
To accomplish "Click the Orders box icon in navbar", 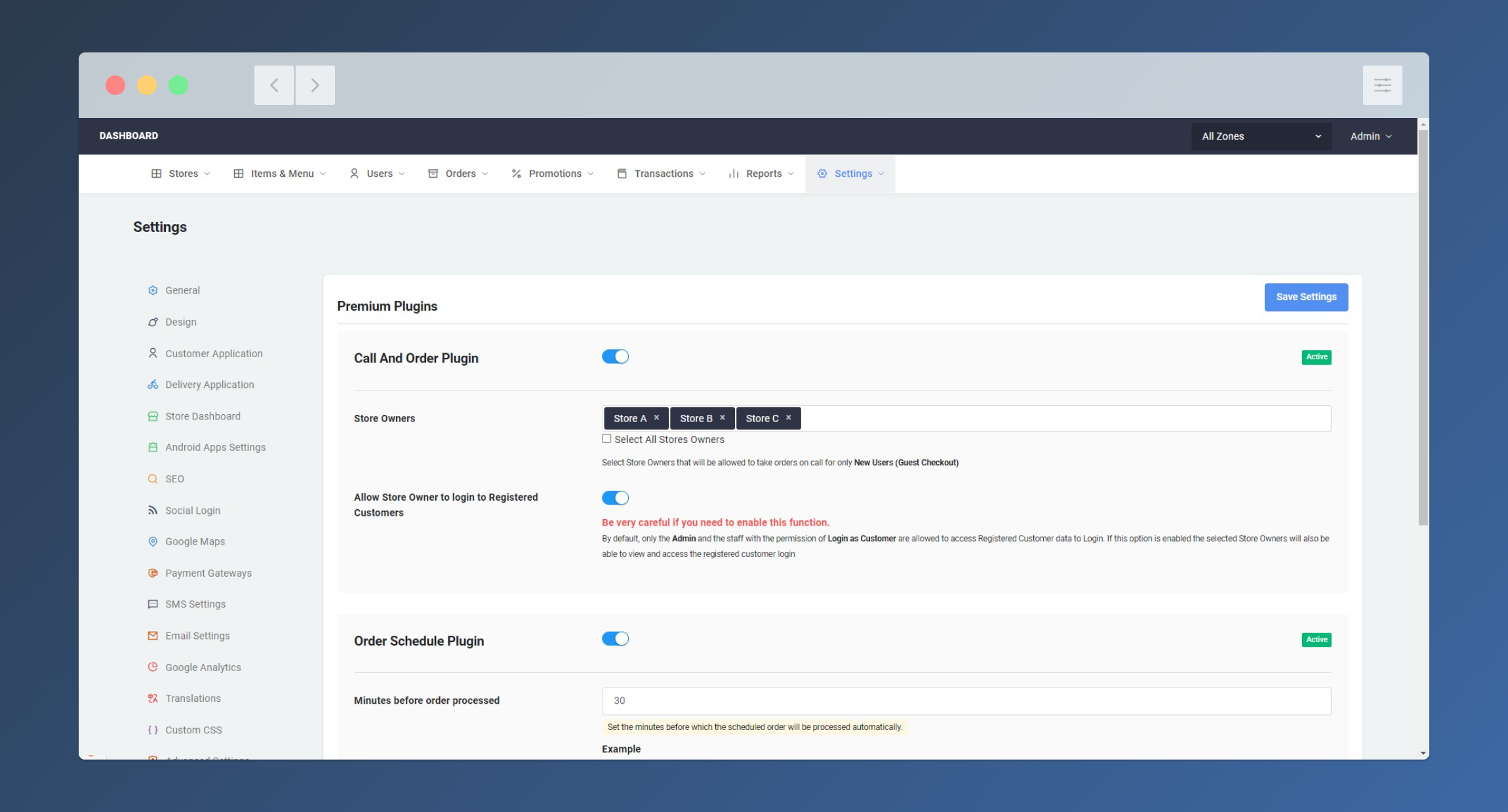I will [433, 174].
